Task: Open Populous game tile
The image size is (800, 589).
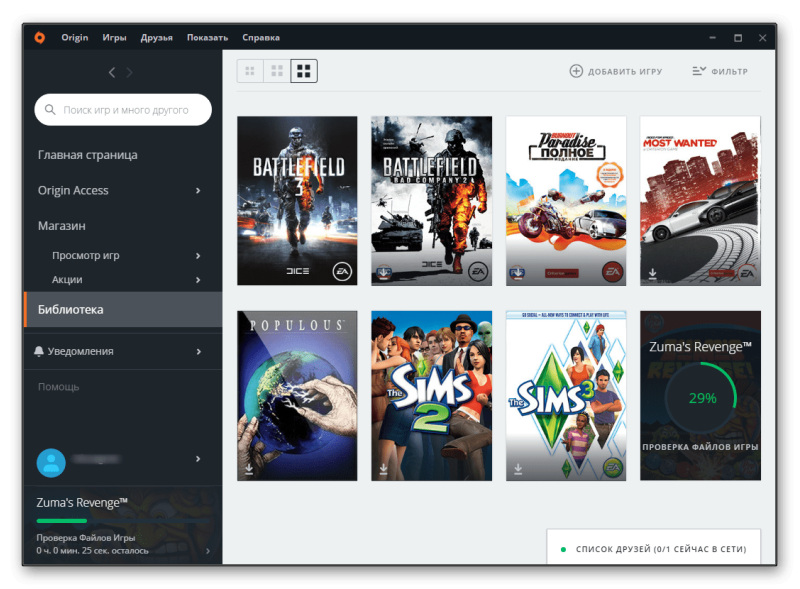Action: click(297, 396)
